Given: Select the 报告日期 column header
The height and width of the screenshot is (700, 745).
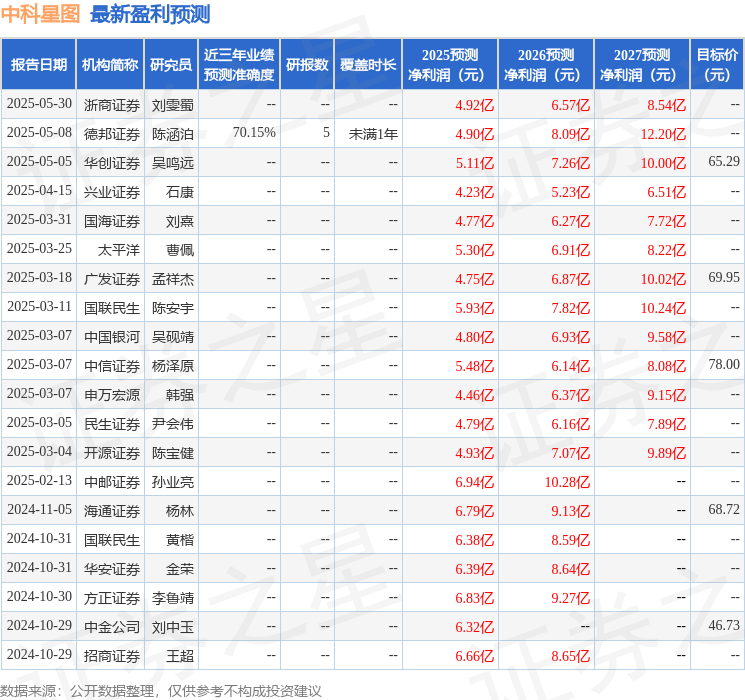Looking at the screenshot, I should (x=38, y=65).
